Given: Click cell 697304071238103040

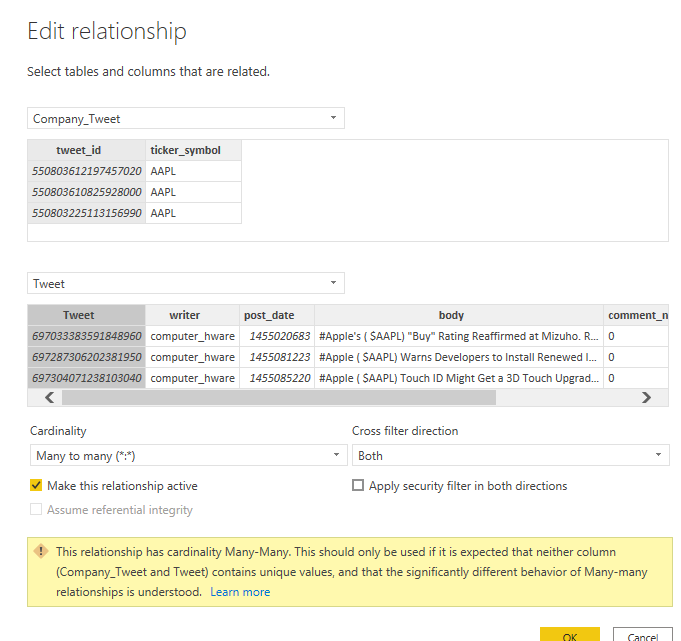Looking at the screenshot, I should [86, 378].
